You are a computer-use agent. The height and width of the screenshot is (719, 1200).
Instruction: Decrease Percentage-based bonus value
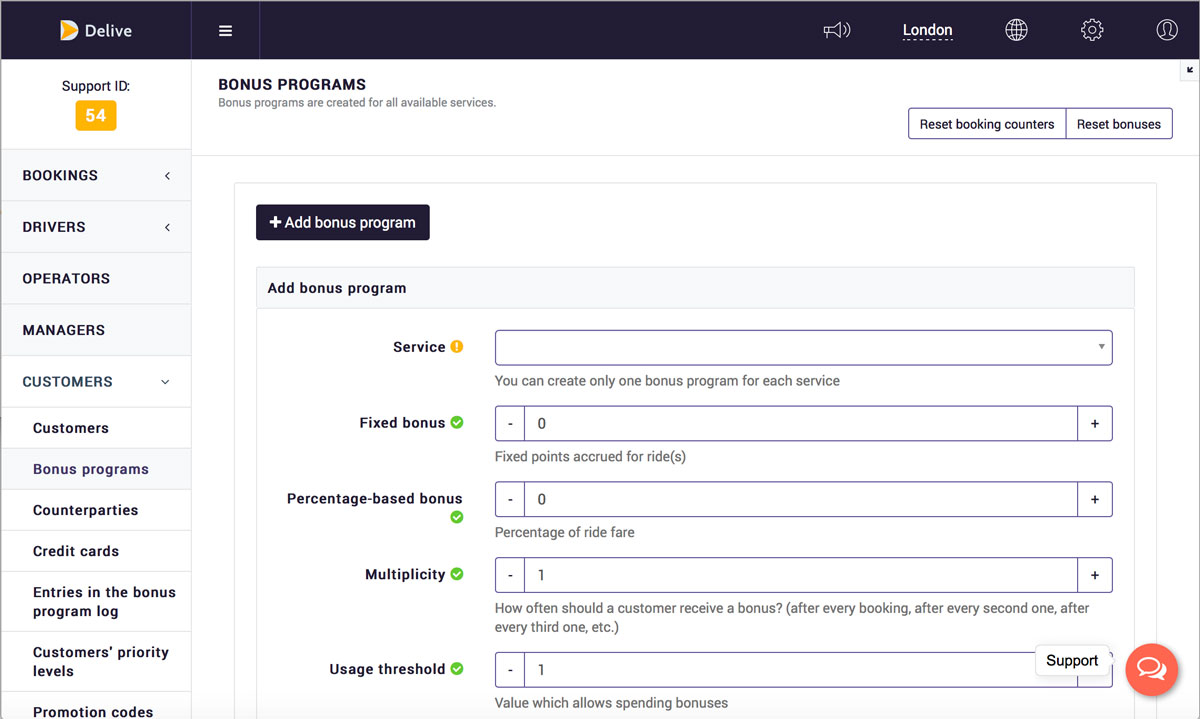click(x=510, y=499)
